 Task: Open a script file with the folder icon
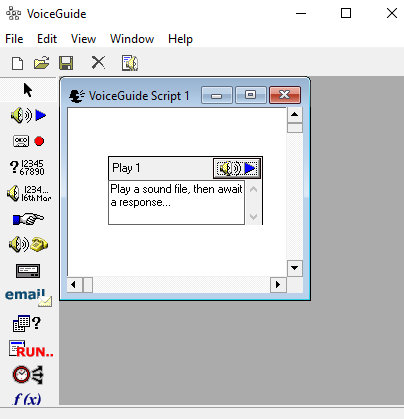tap(41, 63)
